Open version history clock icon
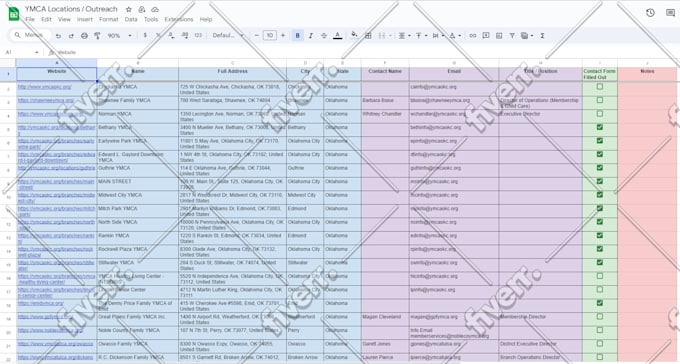The image size is (680, 364). [x=650, y=13]
